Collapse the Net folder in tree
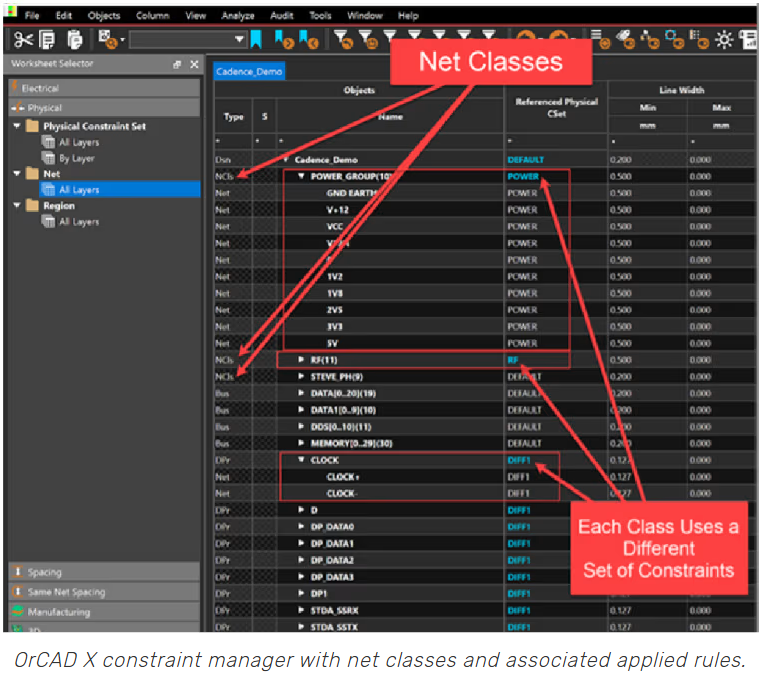The height and width of the screenshot is (675, 762). click(17, 173)
